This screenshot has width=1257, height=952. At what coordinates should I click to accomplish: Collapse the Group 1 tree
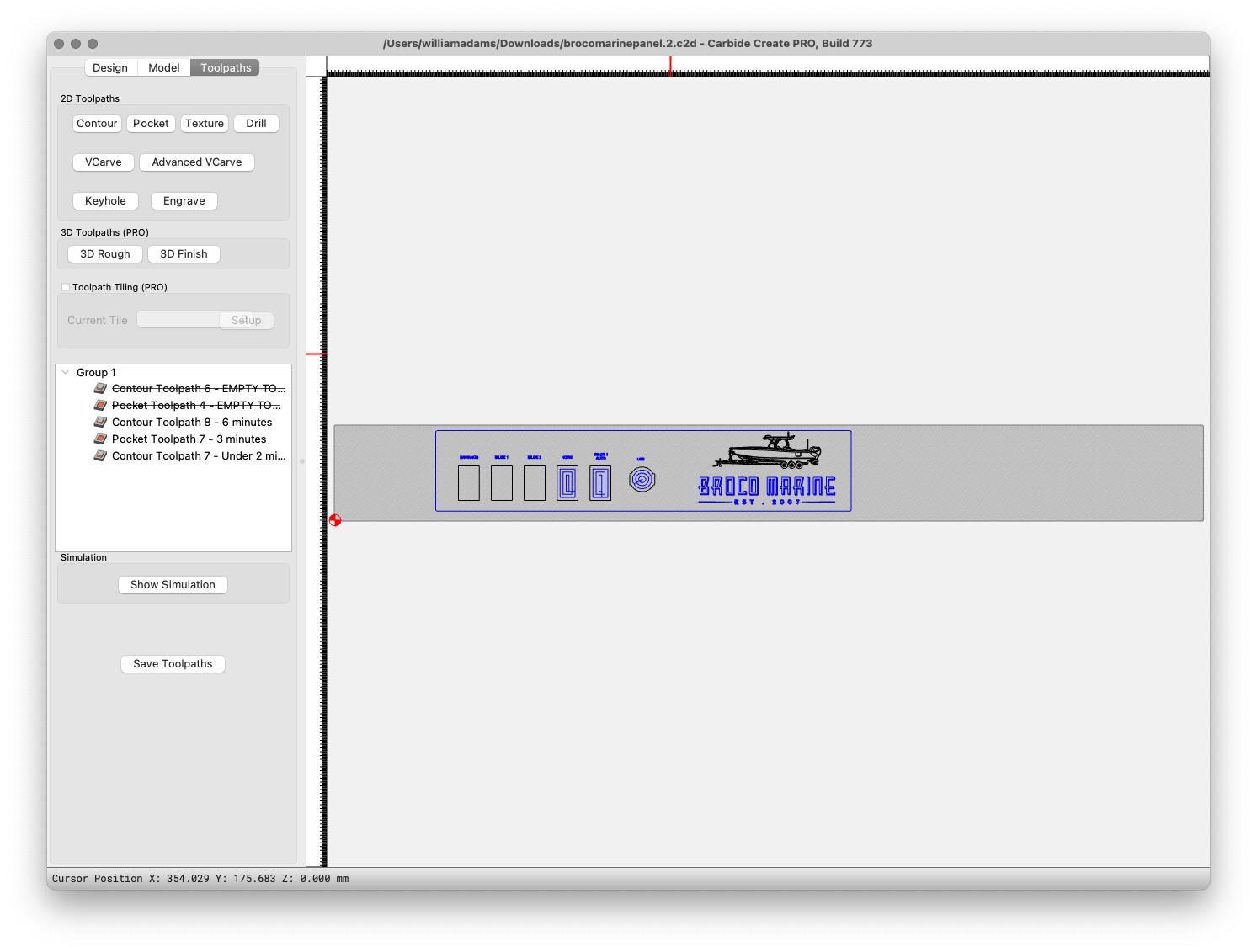pyautogui.click(x=66, y=372)
